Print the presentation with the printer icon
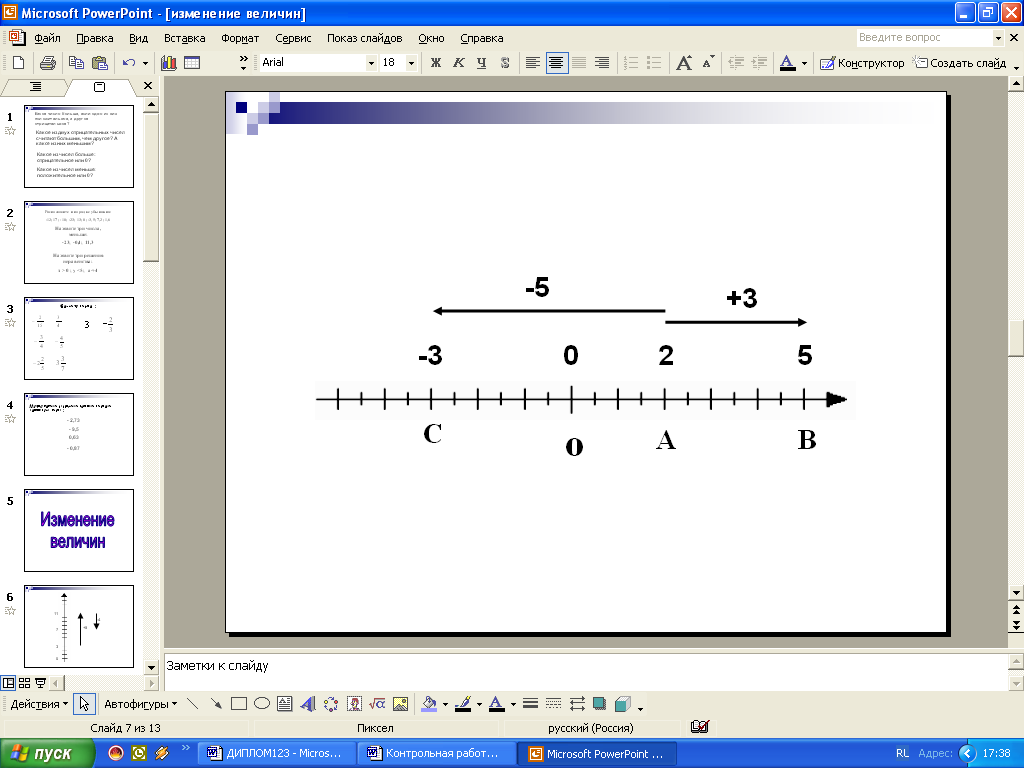This screenshot has width=1024, height=768. point(47,63)
